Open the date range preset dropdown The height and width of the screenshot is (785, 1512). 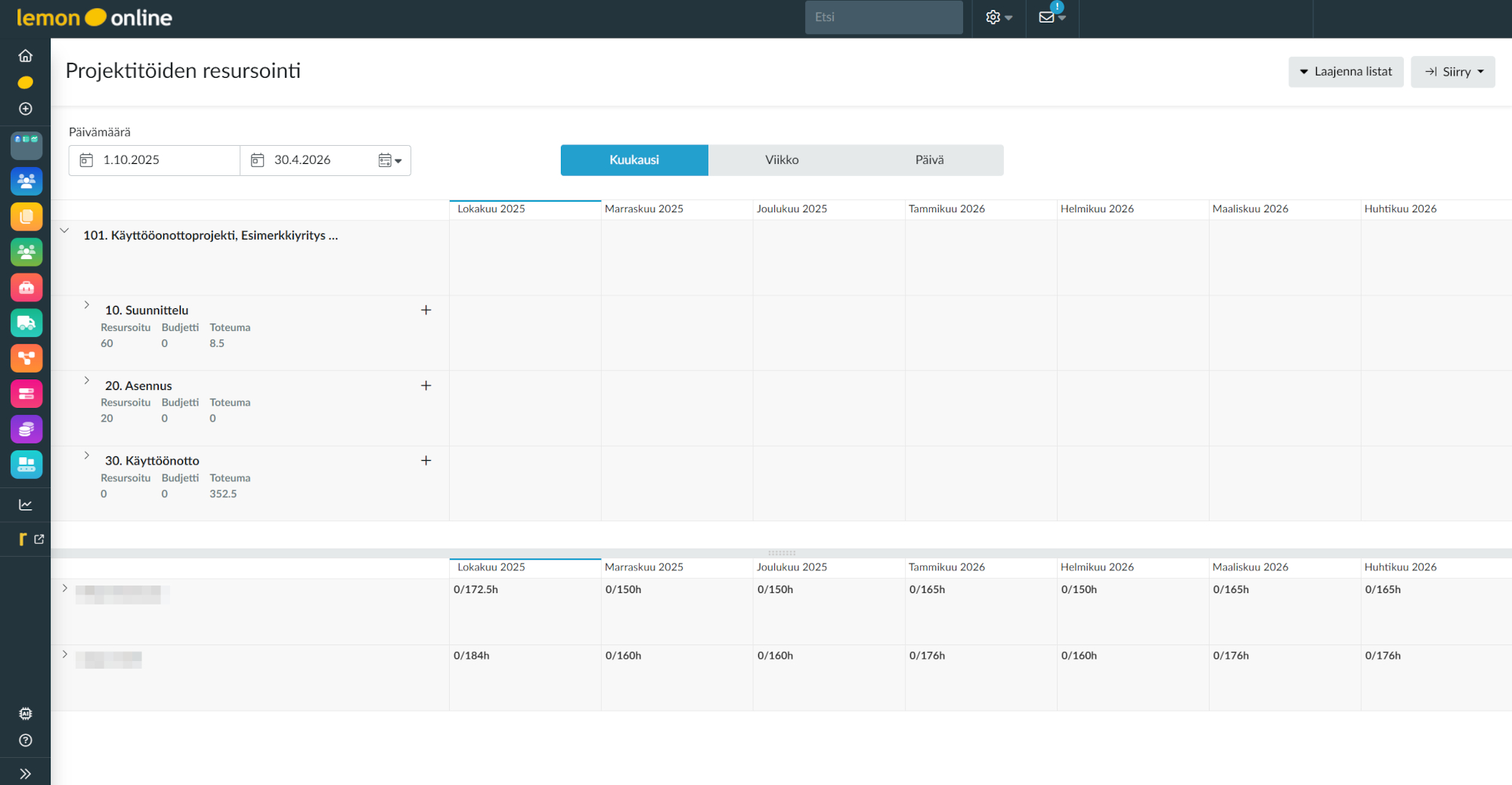[390, 160]
